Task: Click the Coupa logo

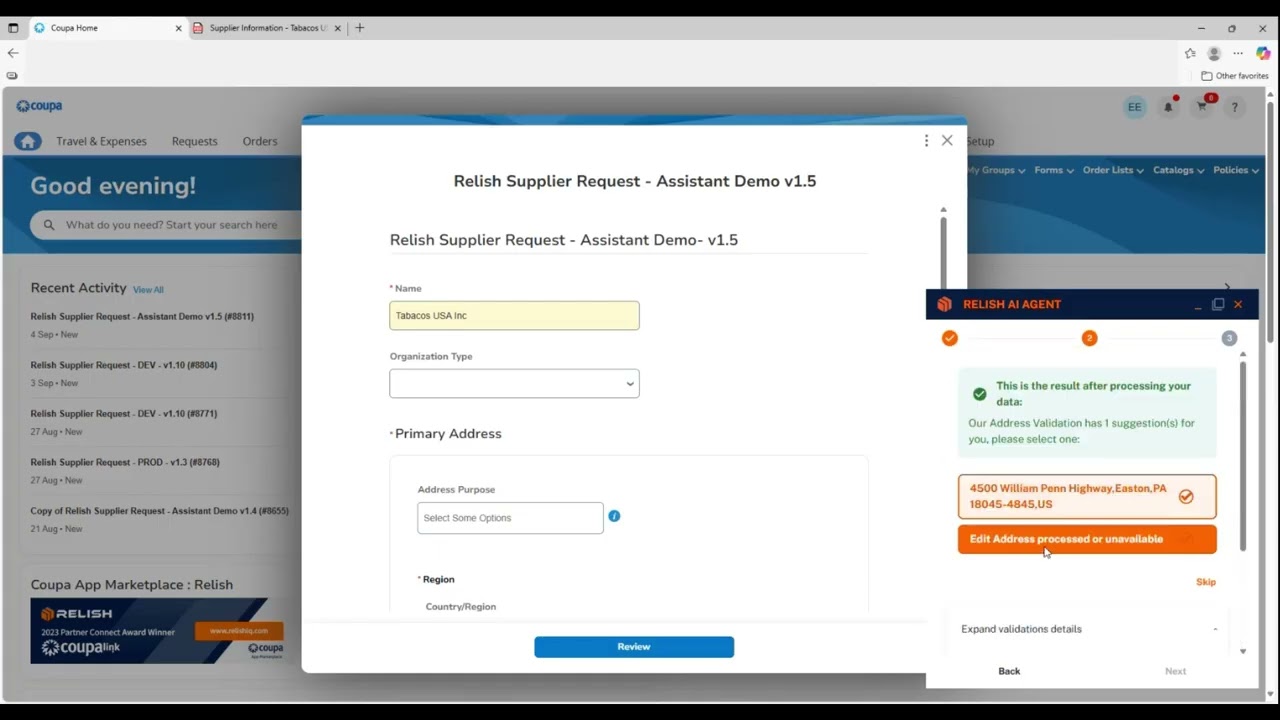Action: click(39, 106)
